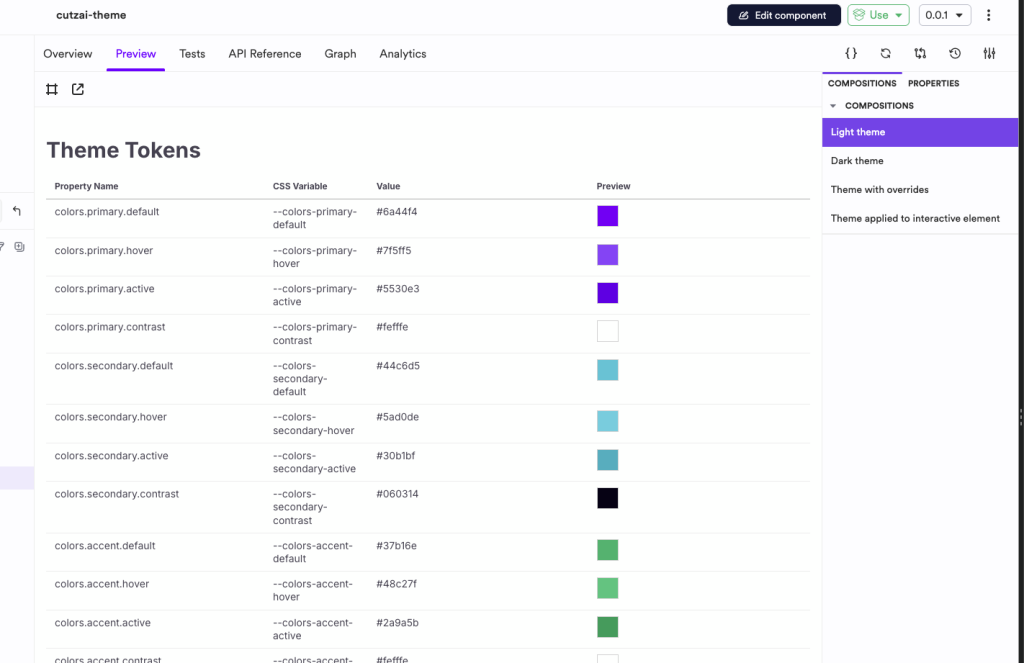Screen dimensions: 1024x663
Task: Open the Use dropdown
Action: [x=878, y=15]
